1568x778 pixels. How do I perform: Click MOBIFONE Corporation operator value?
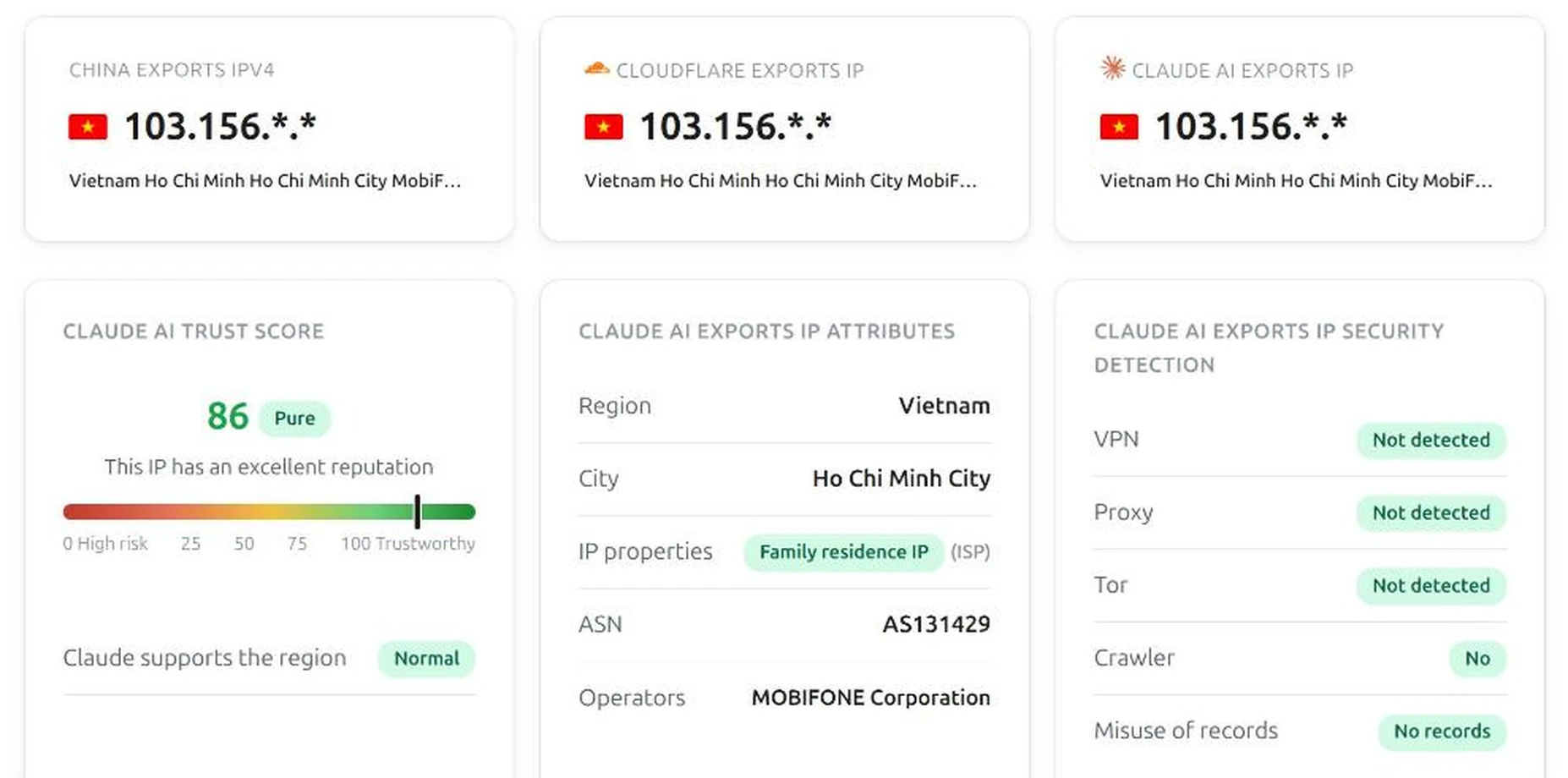[x=871, y=698]
